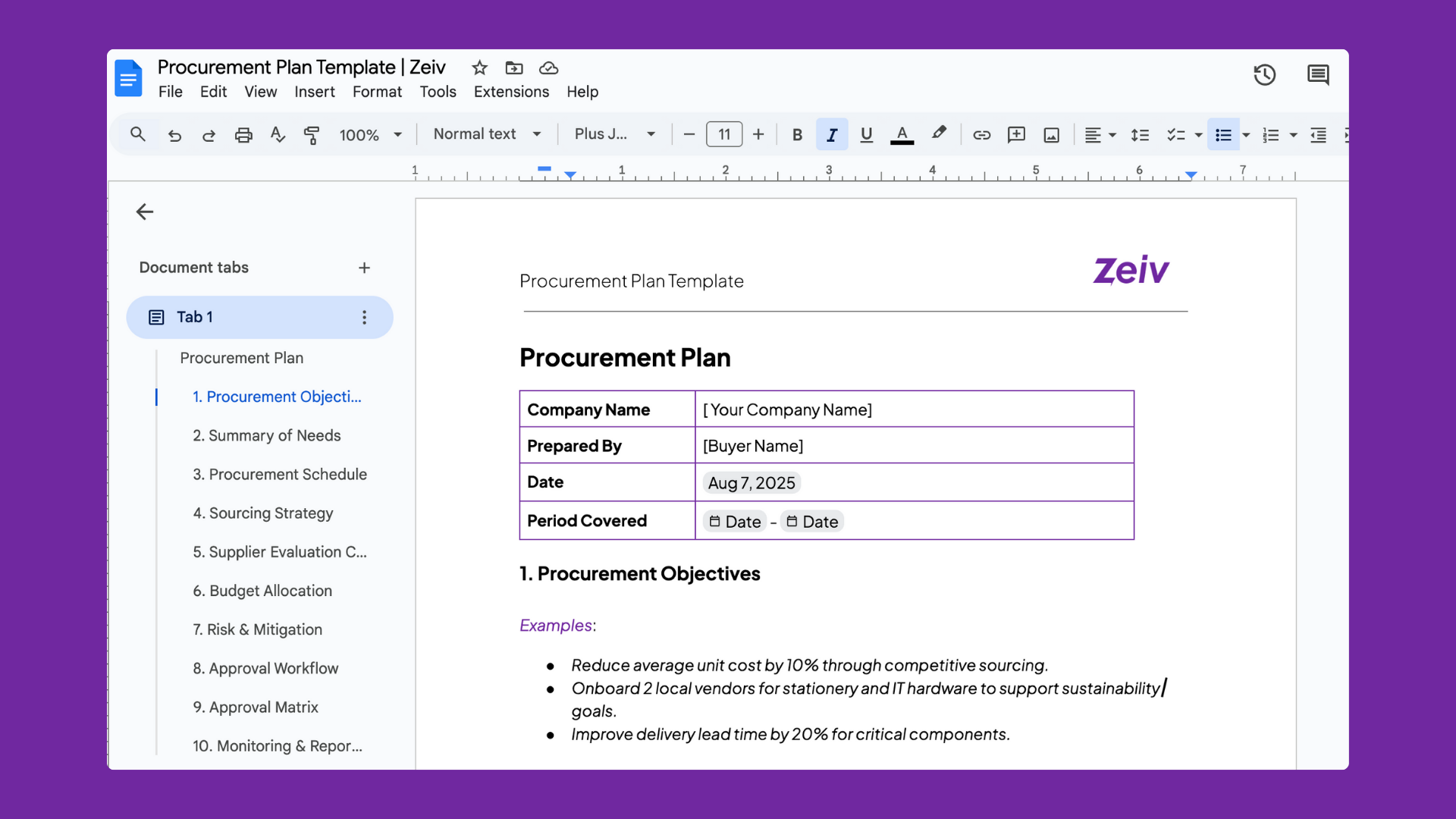Insert an image
Image resolution: width=1456 pixels, height=819 pixels.
[1051, 135]
